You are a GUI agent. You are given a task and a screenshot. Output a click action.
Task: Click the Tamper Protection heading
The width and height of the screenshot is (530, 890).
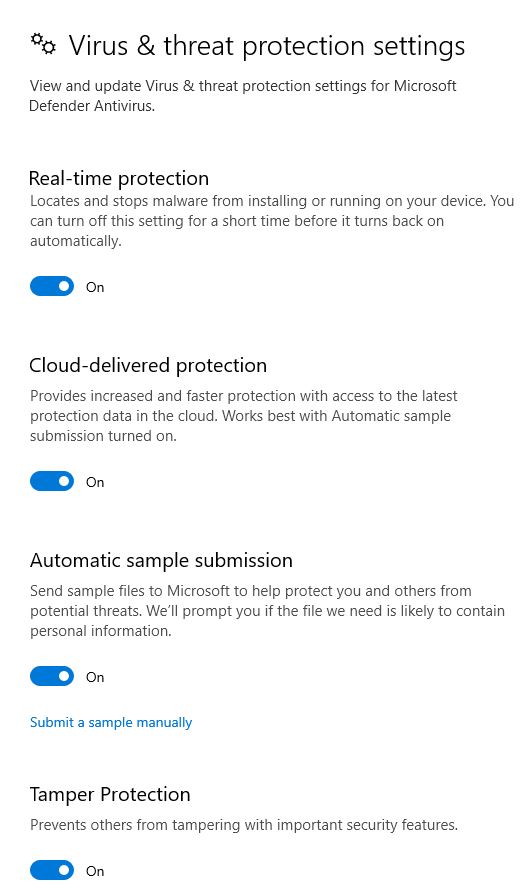tap(110, 794)
